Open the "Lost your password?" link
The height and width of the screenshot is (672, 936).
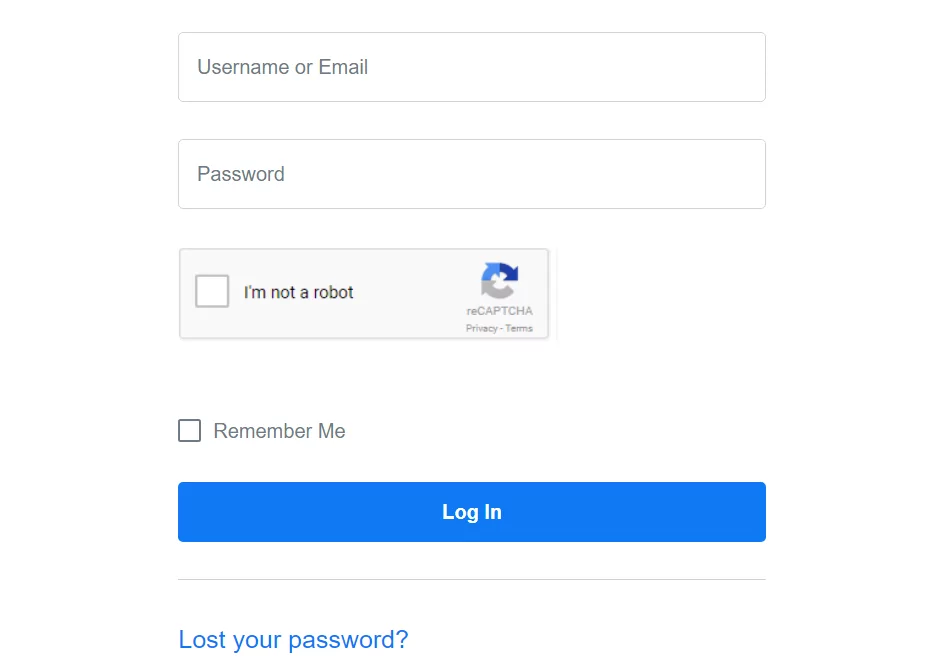293,640
